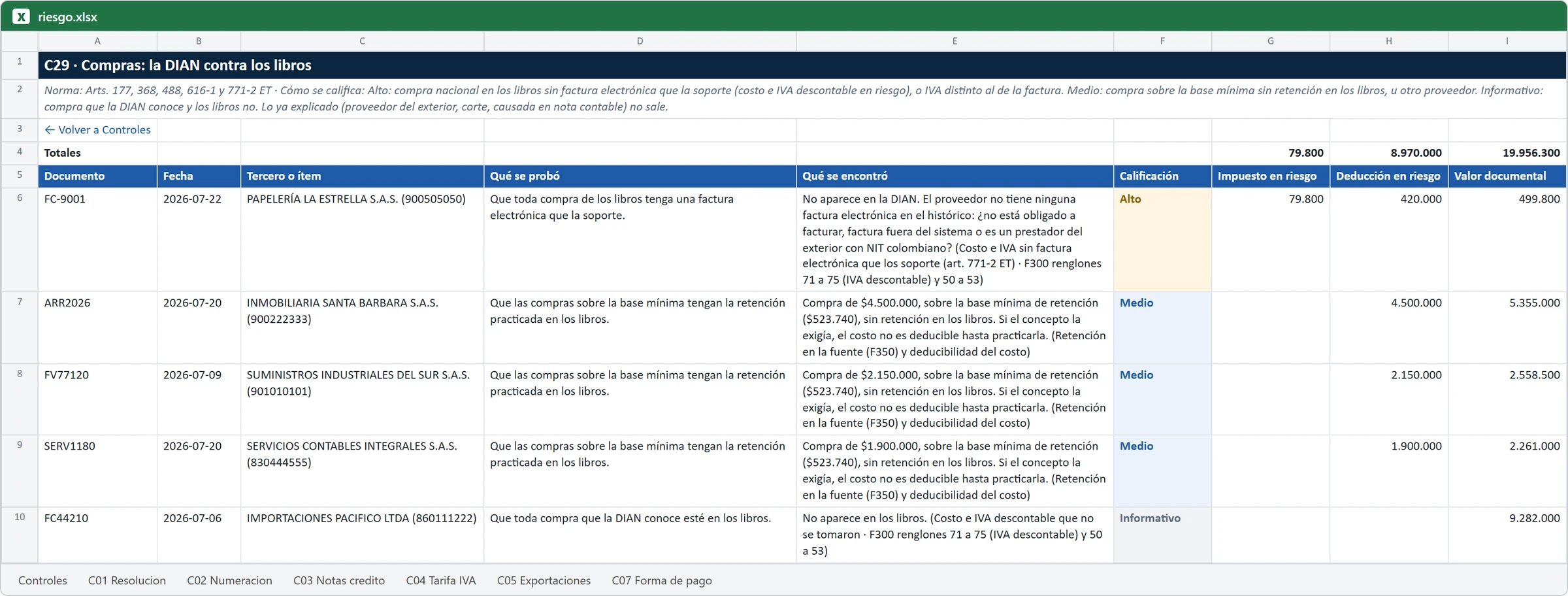Select the cell ARR2026
This screenshot has height=596, width=1568.
click(x=97, y=327)
